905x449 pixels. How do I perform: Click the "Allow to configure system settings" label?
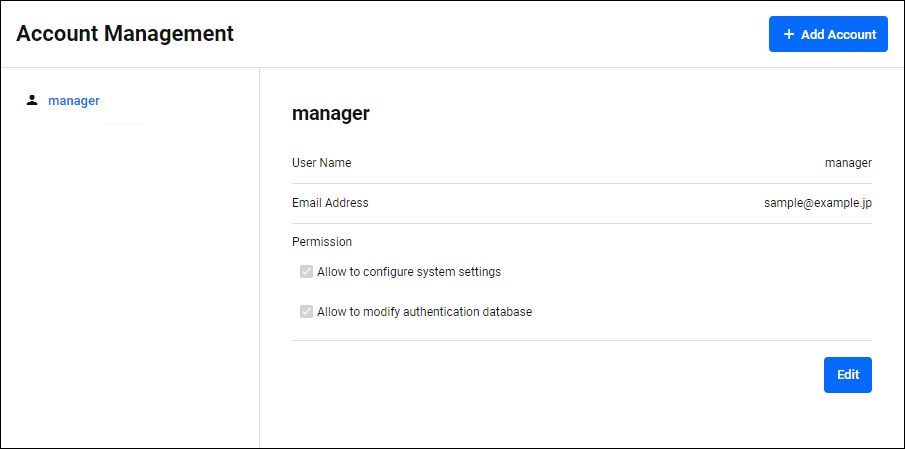click(408, 272)
